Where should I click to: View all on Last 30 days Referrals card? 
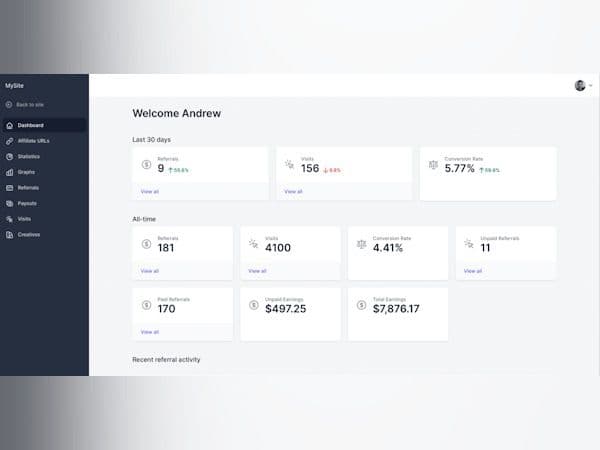[150, 192]
